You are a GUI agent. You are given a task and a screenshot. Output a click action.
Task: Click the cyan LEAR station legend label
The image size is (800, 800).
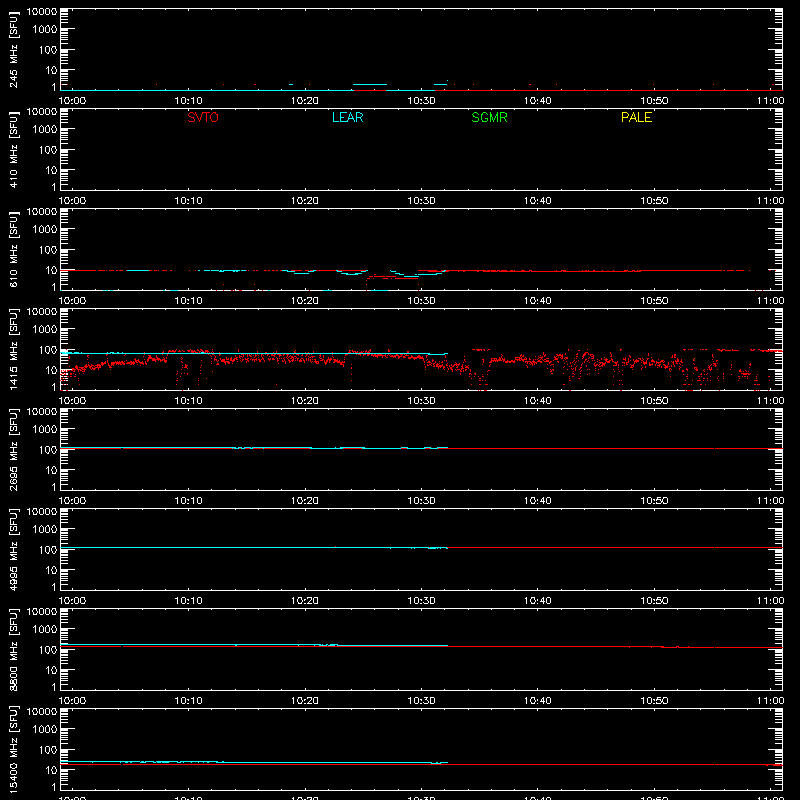[347, 117]
